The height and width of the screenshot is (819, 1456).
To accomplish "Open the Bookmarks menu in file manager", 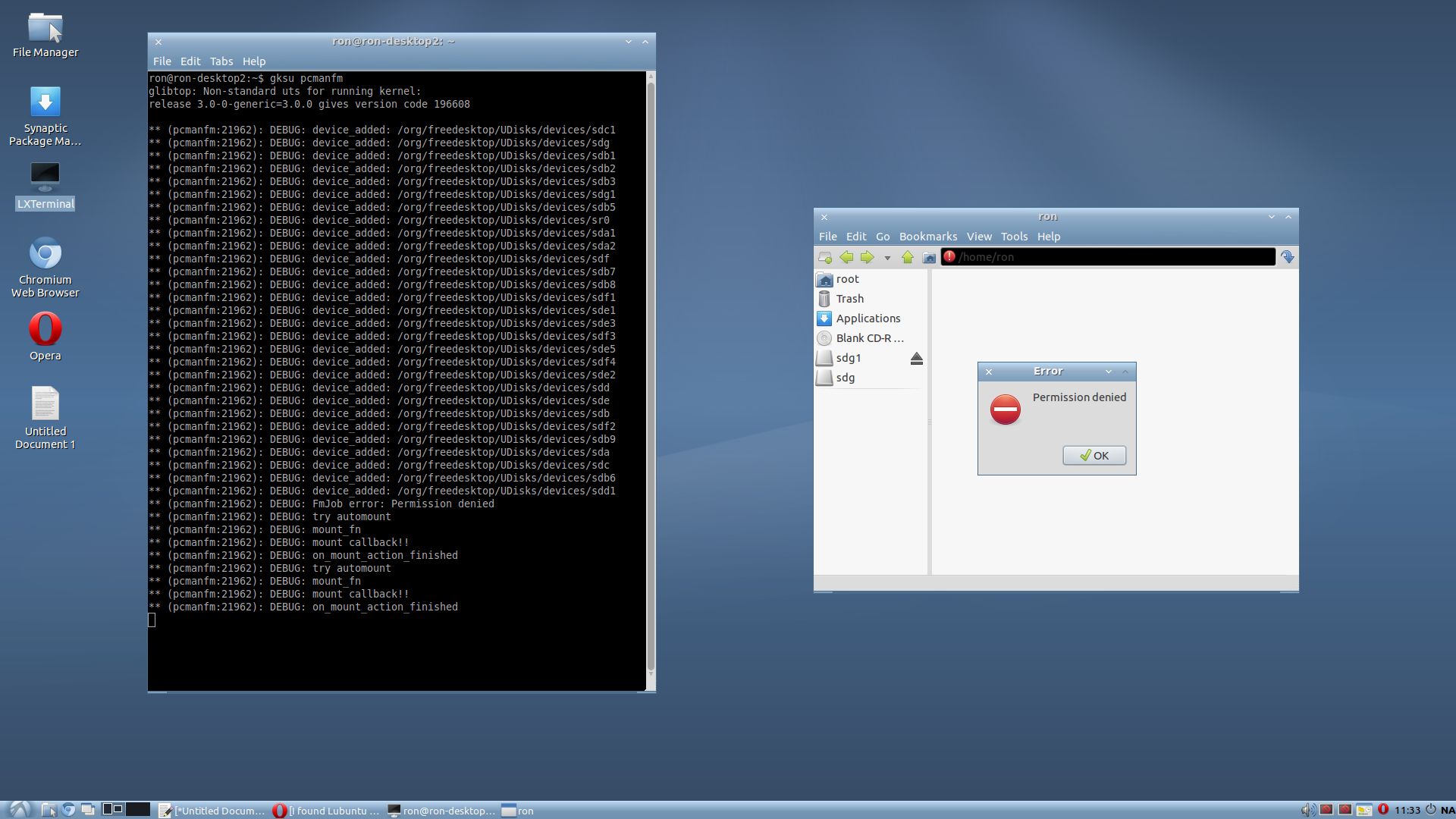I will point(927,237).
